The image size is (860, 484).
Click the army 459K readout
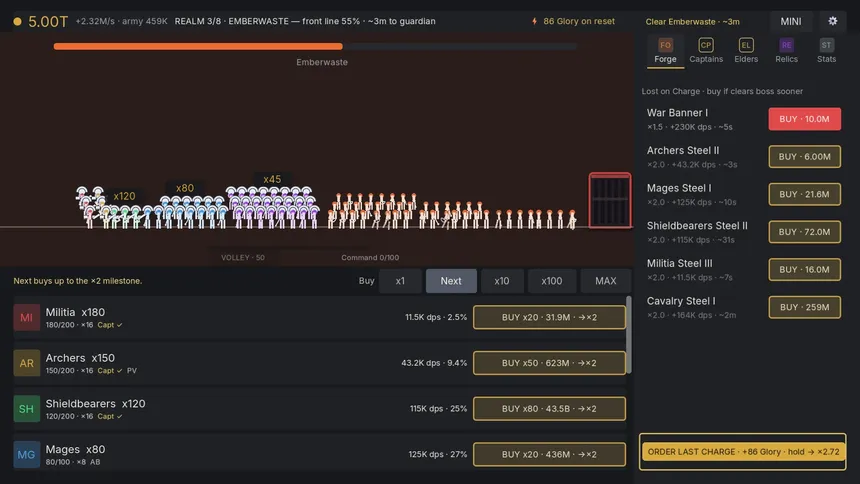click(x=145, y=21)
